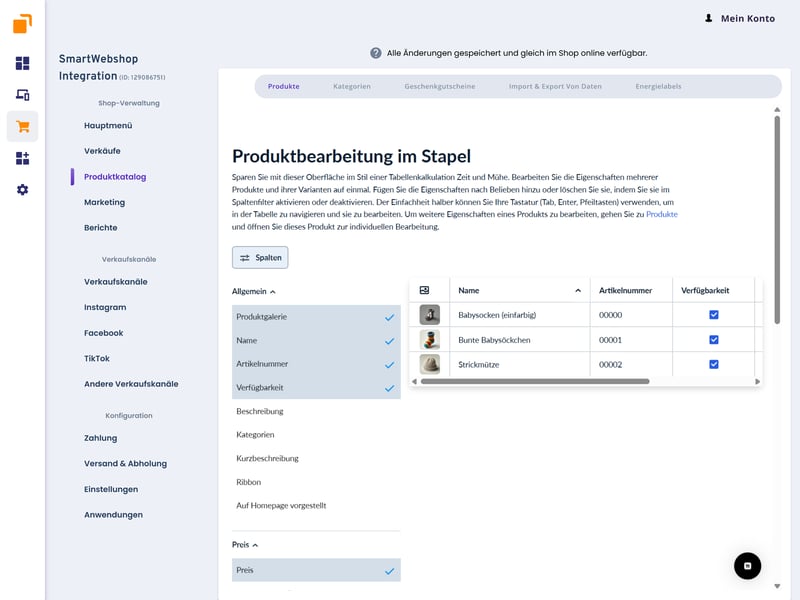This screenshot has height=600, width=800.
Task: Sort table by Name column arrow
Action: (x=578, y=290)
